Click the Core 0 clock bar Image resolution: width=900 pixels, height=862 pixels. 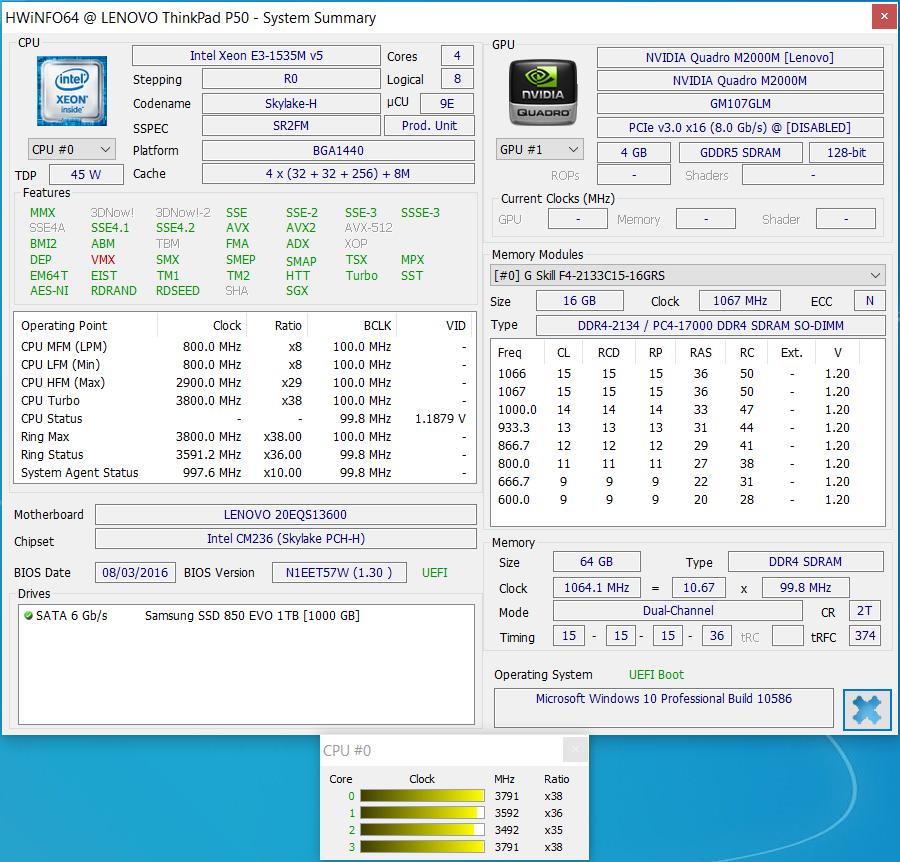[422, 795]
